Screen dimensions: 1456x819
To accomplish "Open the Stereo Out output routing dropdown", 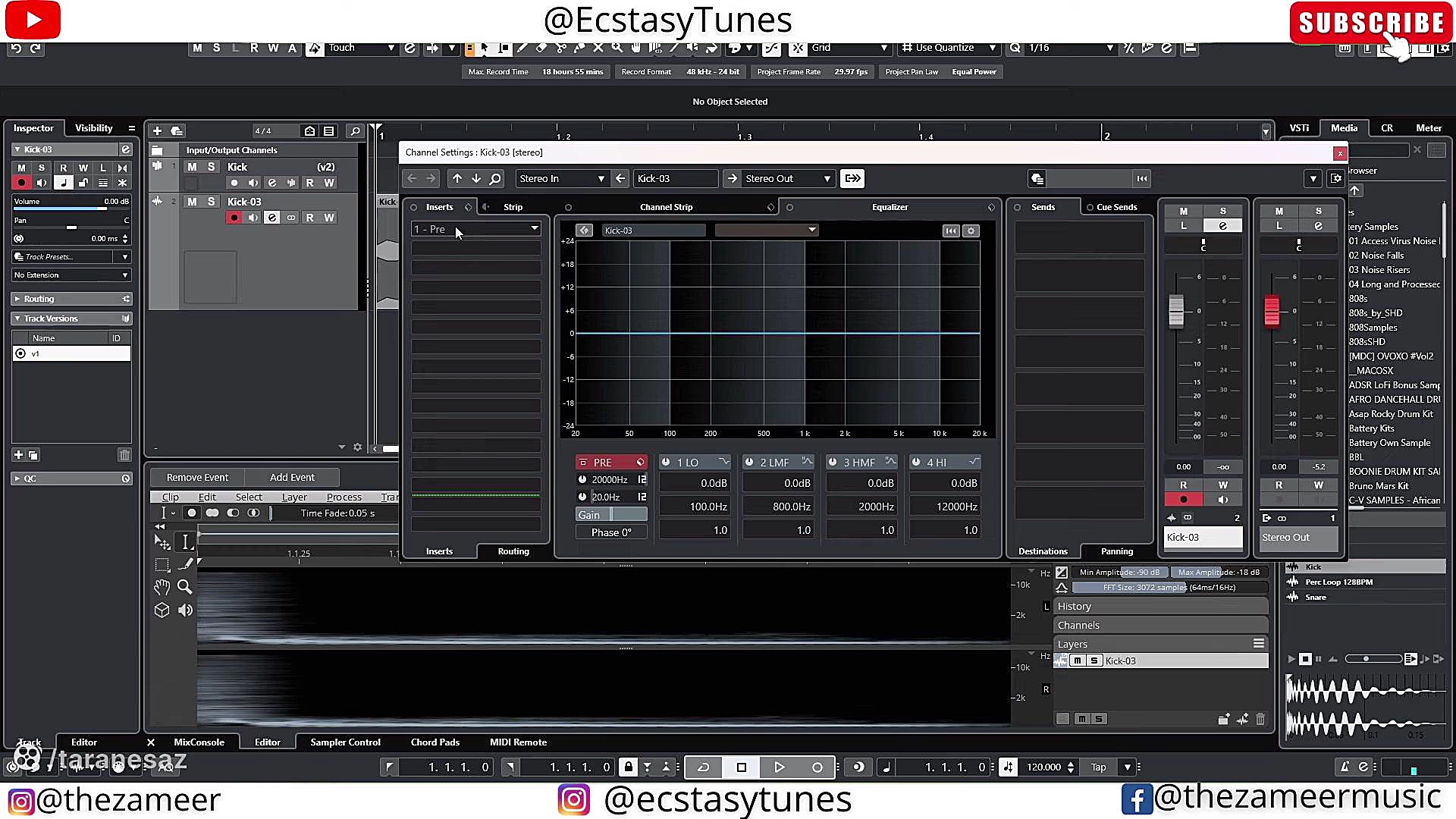I will click(x=827, y=179).
